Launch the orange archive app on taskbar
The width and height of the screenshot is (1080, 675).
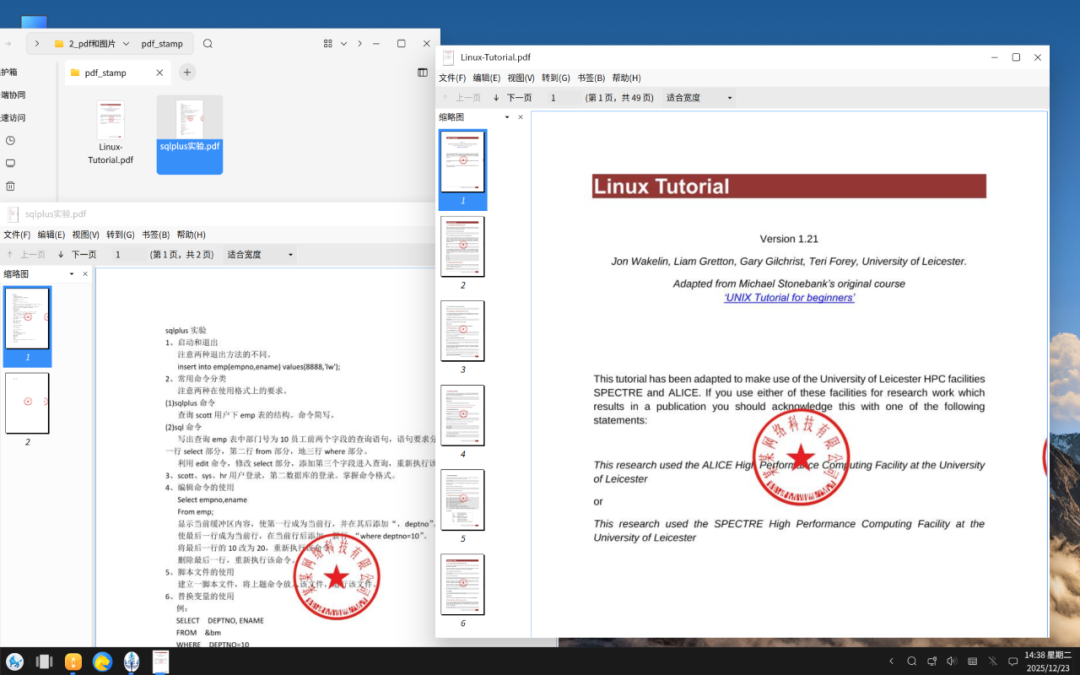73,661
